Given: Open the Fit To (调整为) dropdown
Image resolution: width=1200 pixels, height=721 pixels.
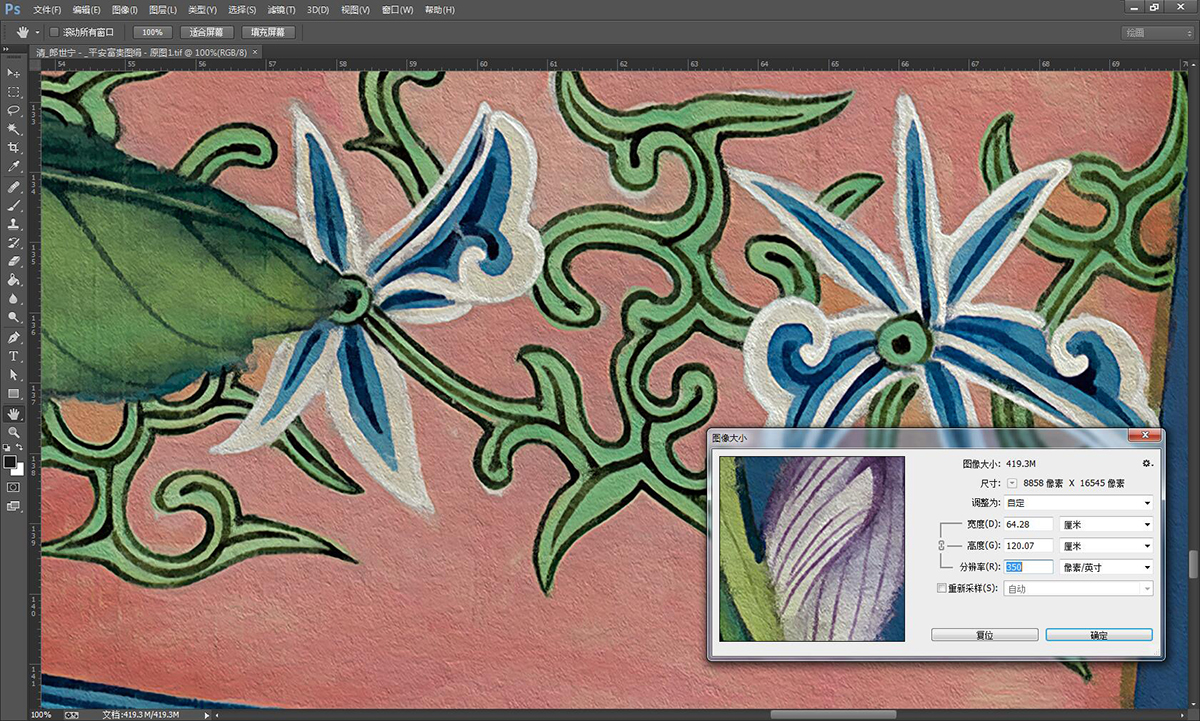Looking at the screenshot, I should [1078, 503].
